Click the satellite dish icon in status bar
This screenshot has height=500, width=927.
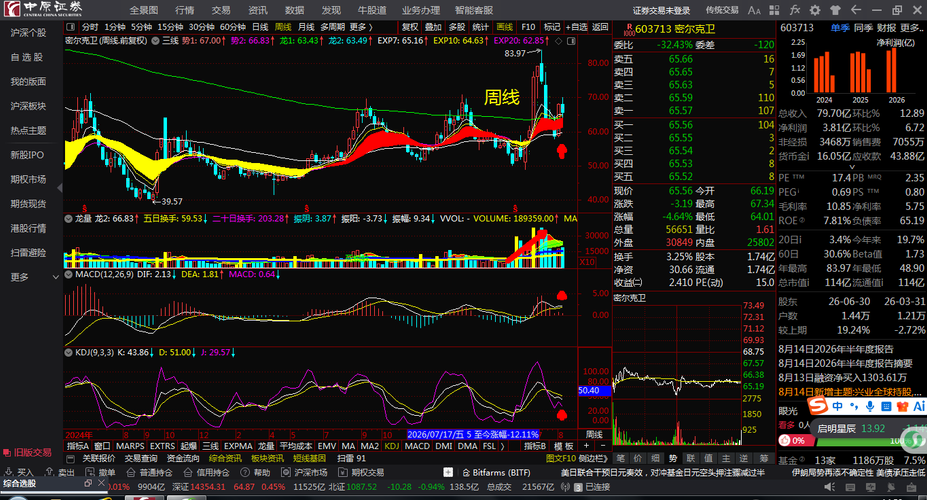[892, 487]
